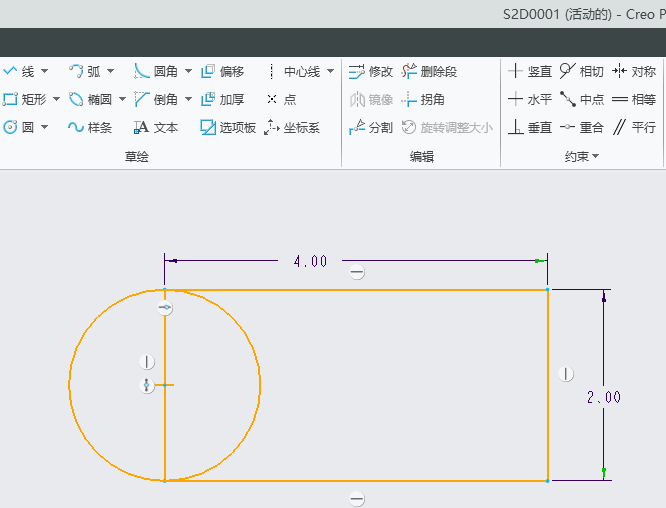Select the circle center point

pyautogui.click(x=165, y=385)
